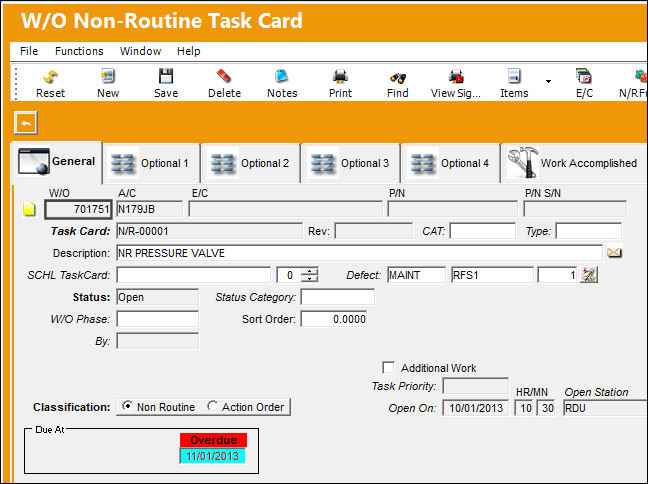648x484 pixels.
Task: Switch to the Optional 1 tab
Action: pyautogui.click(x=151, y=163)
